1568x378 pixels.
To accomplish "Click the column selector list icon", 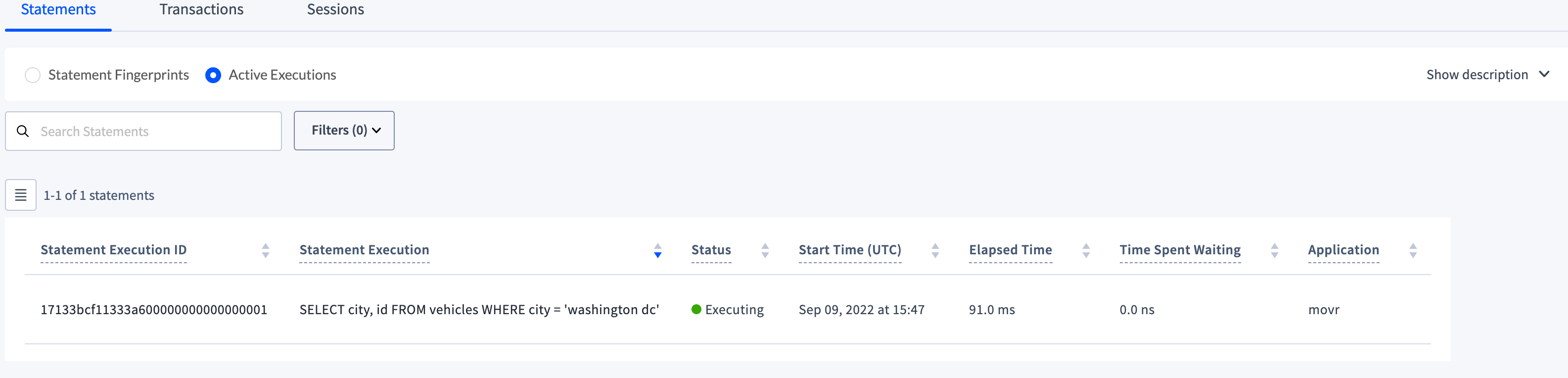I will (21, 195).
